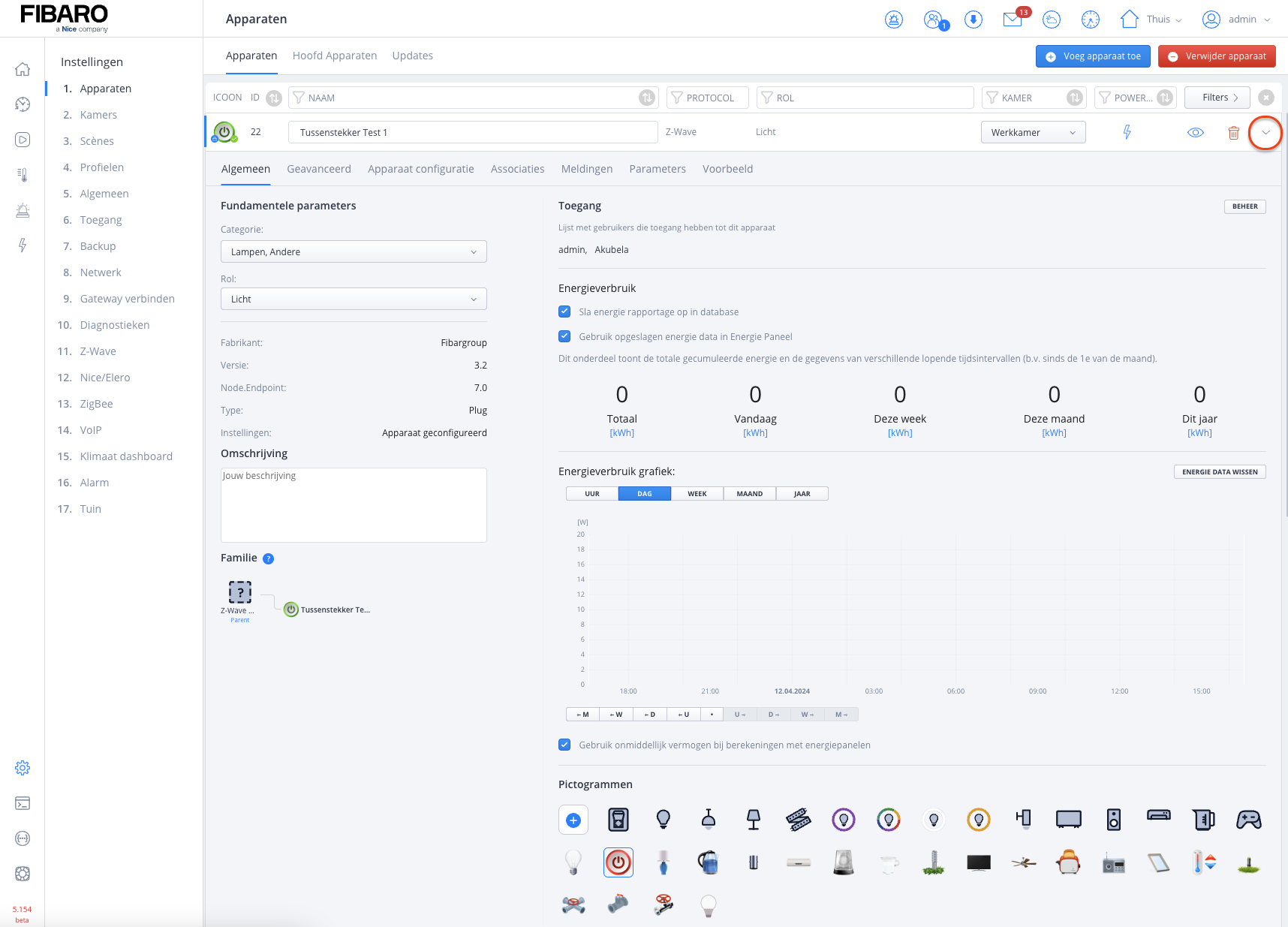The height and width of the screenshot is (927, 1288).
Task: Click the blue plus add pictogram icon
Action: 573,820
